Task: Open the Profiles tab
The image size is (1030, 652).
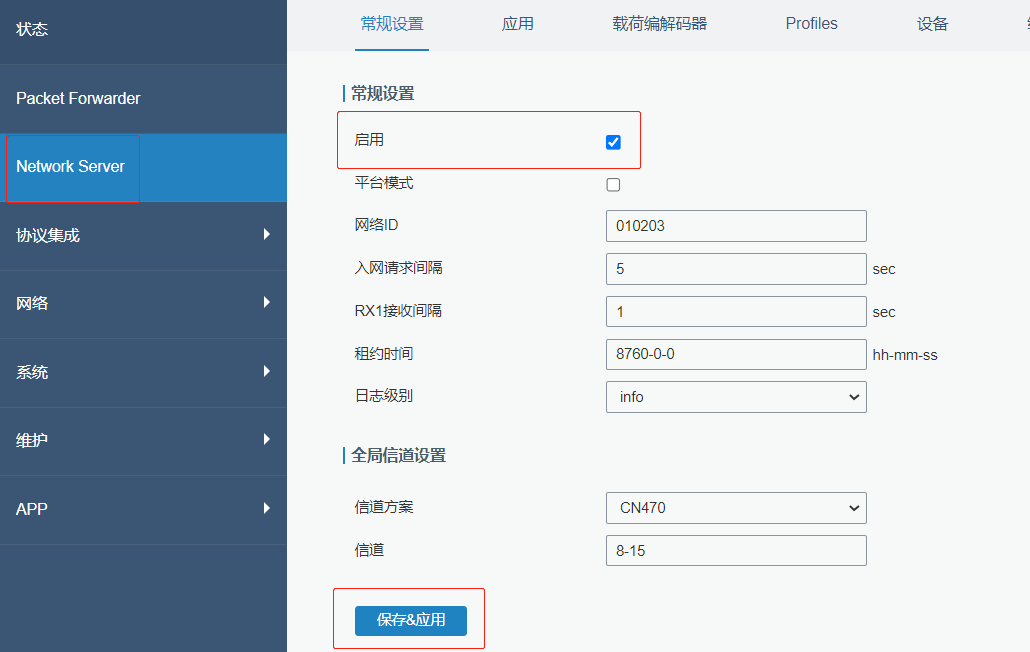Action: click(x=811, y=24)
